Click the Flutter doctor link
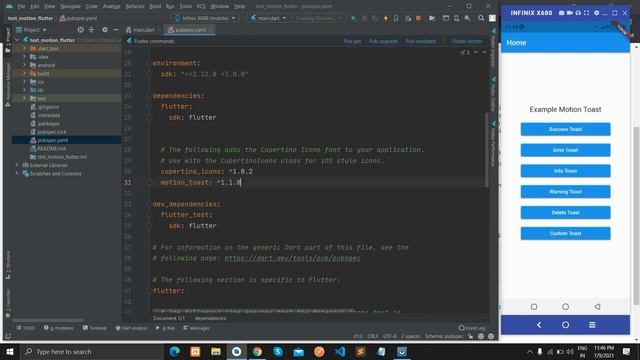Screen dimensions: 640x360 pyautogui.click(x=467, y=41)
